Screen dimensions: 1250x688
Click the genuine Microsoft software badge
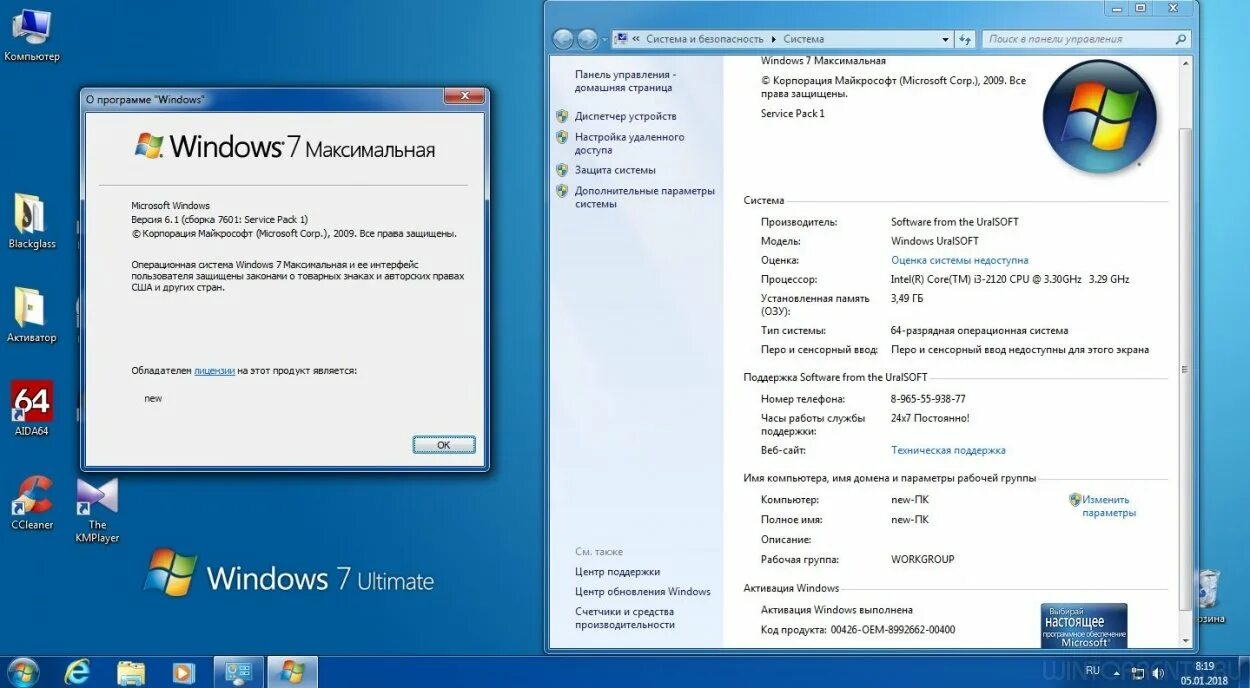(x=1084, y=625)
